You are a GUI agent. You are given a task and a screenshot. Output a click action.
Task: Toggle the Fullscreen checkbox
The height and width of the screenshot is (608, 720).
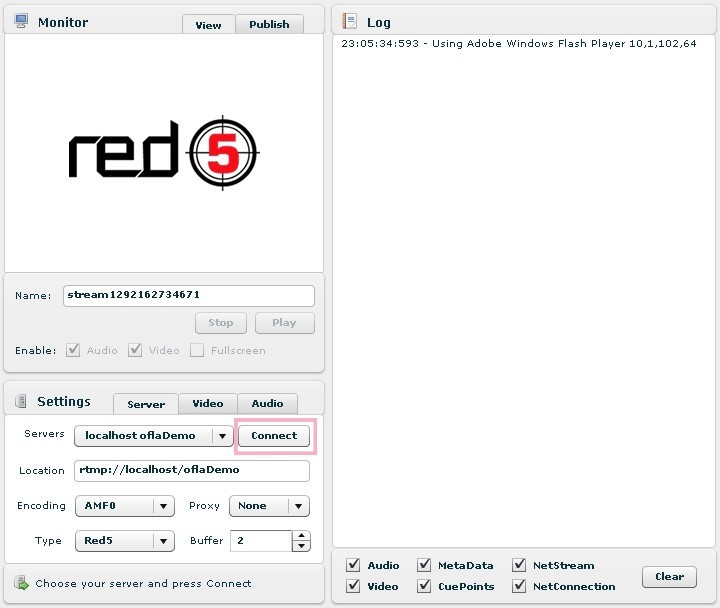(197, 350)
